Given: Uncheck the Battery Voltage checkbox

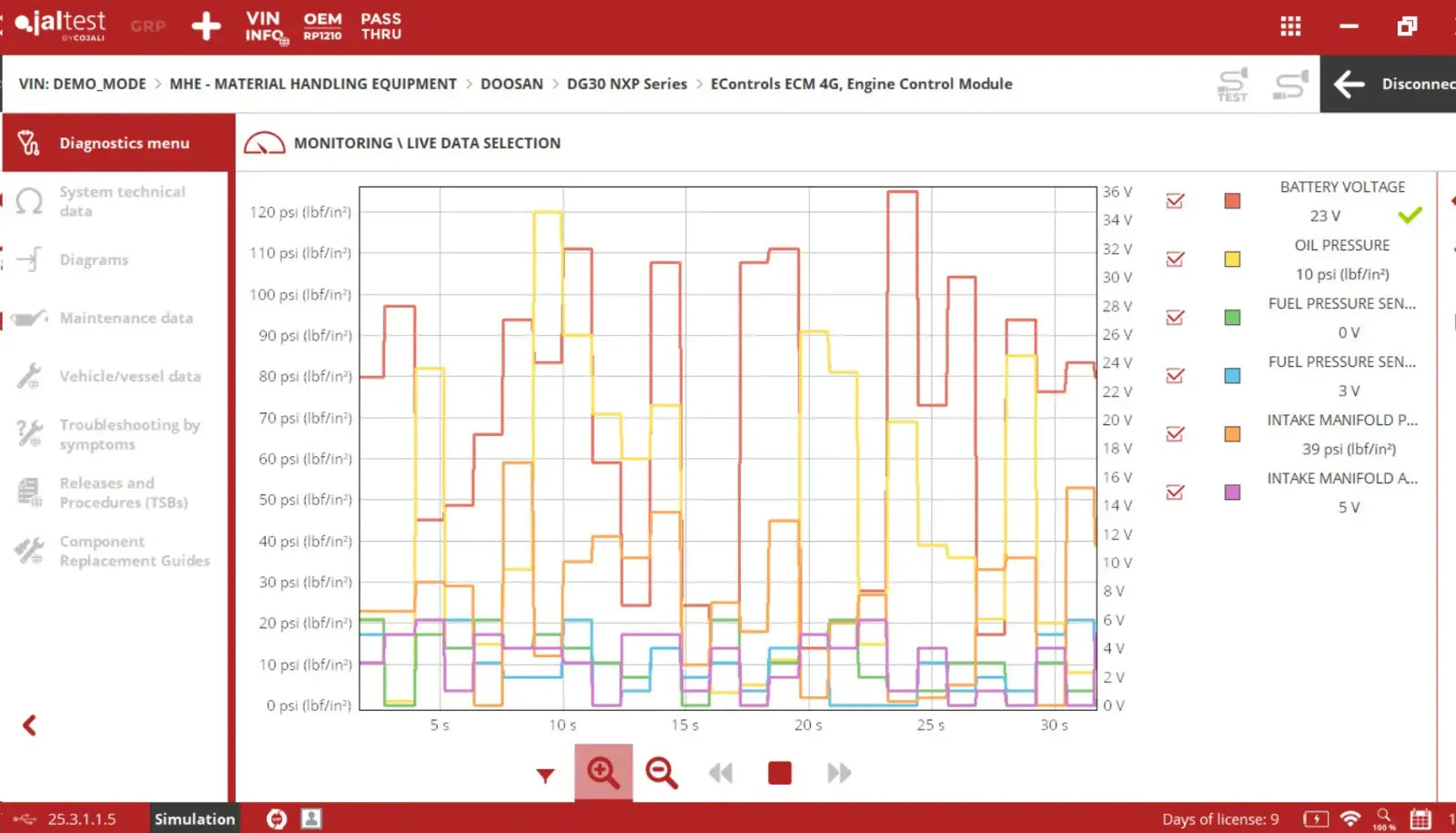Looking at the screenshot, I should [x=1175, y=201].
